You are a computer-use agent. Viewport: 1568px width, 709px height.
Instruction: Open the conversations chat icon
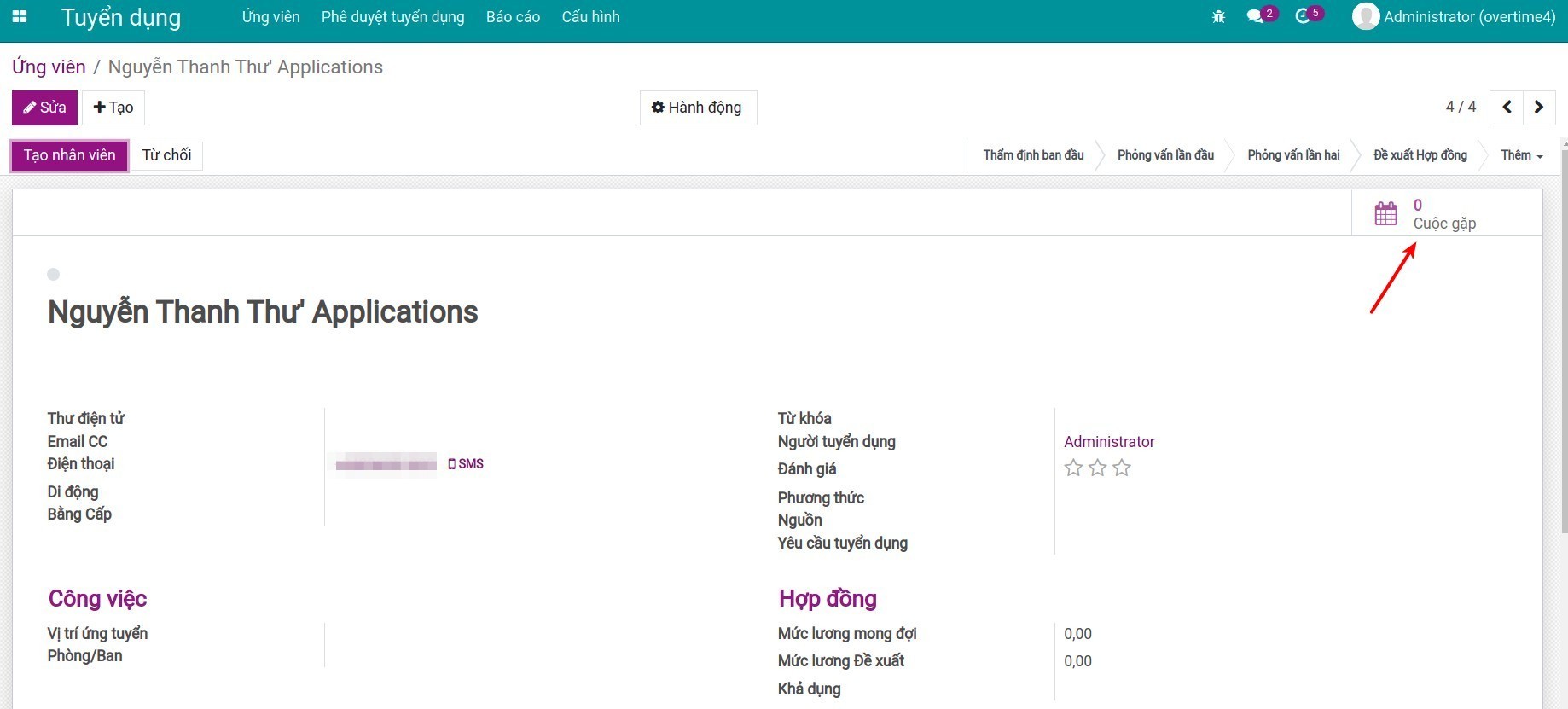click(1255, 17)
